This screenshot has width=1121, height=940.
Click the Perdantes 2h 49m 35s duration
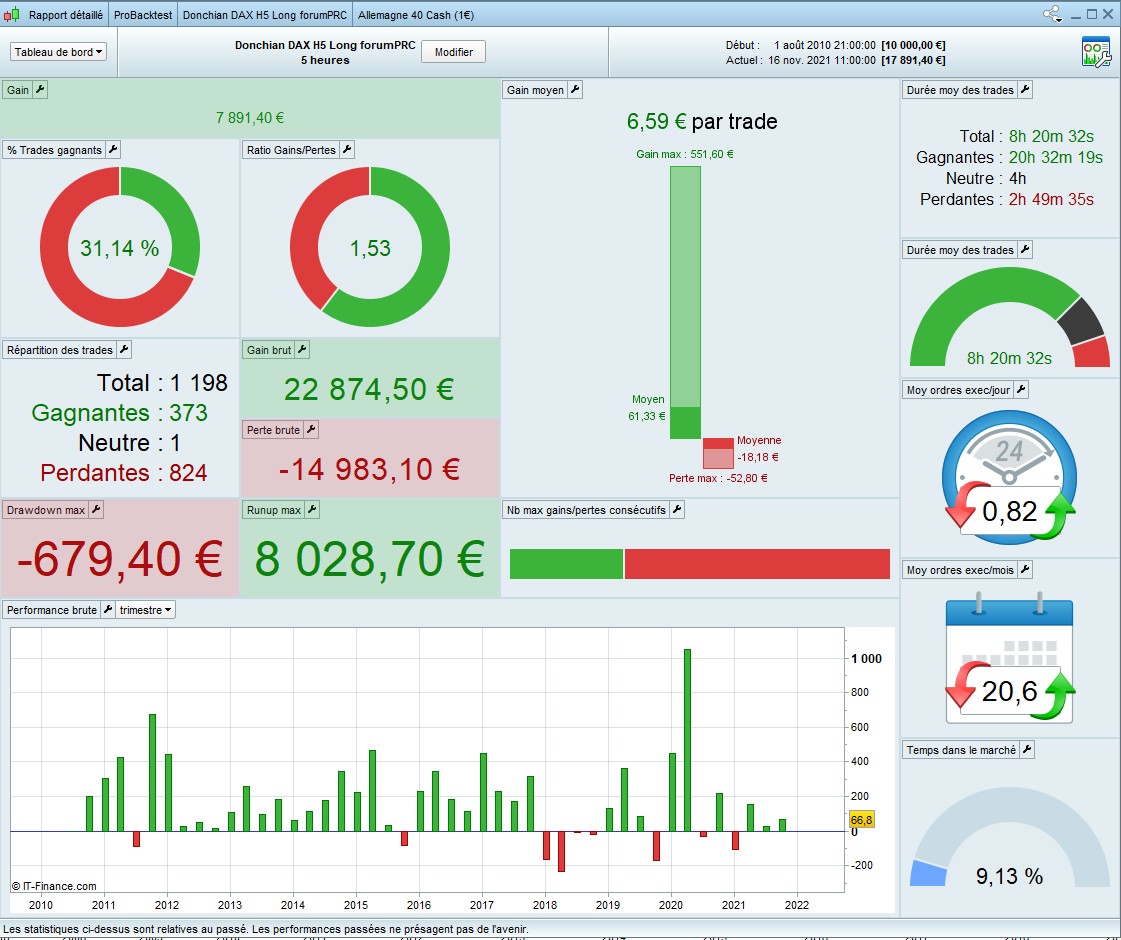point(1007,199)
